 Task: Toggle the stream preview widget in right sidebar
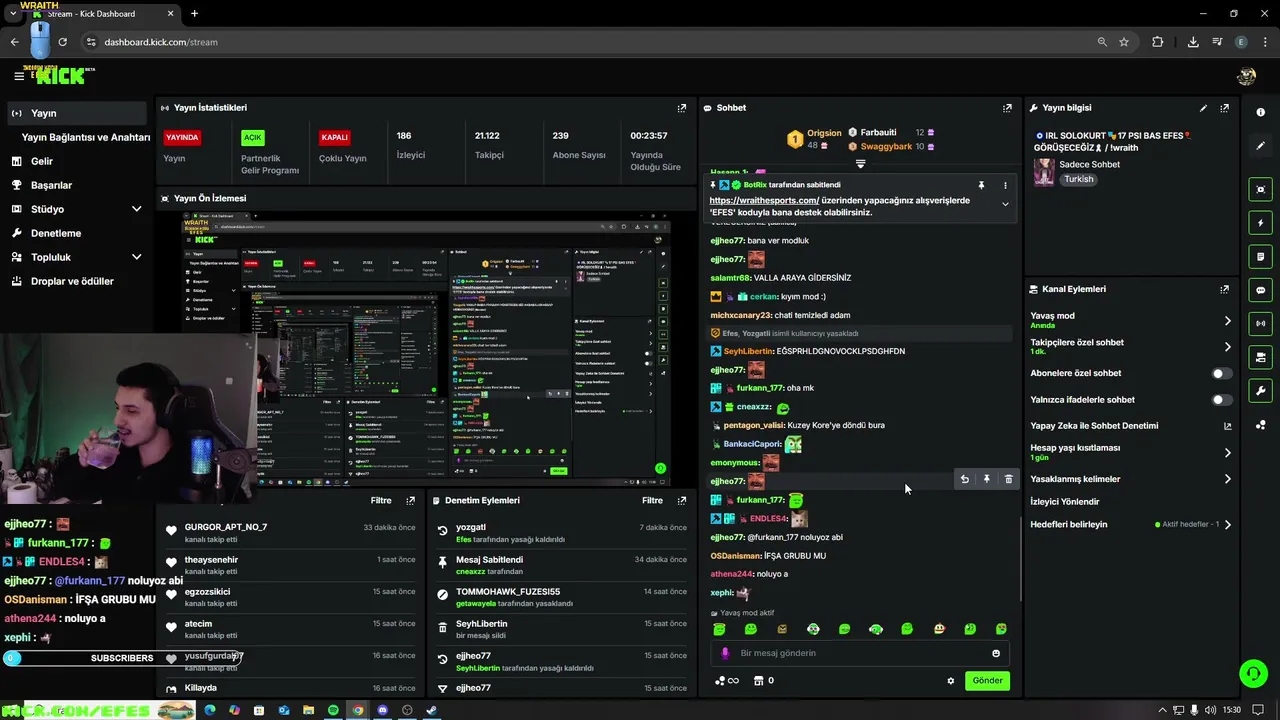(1260, 189)
